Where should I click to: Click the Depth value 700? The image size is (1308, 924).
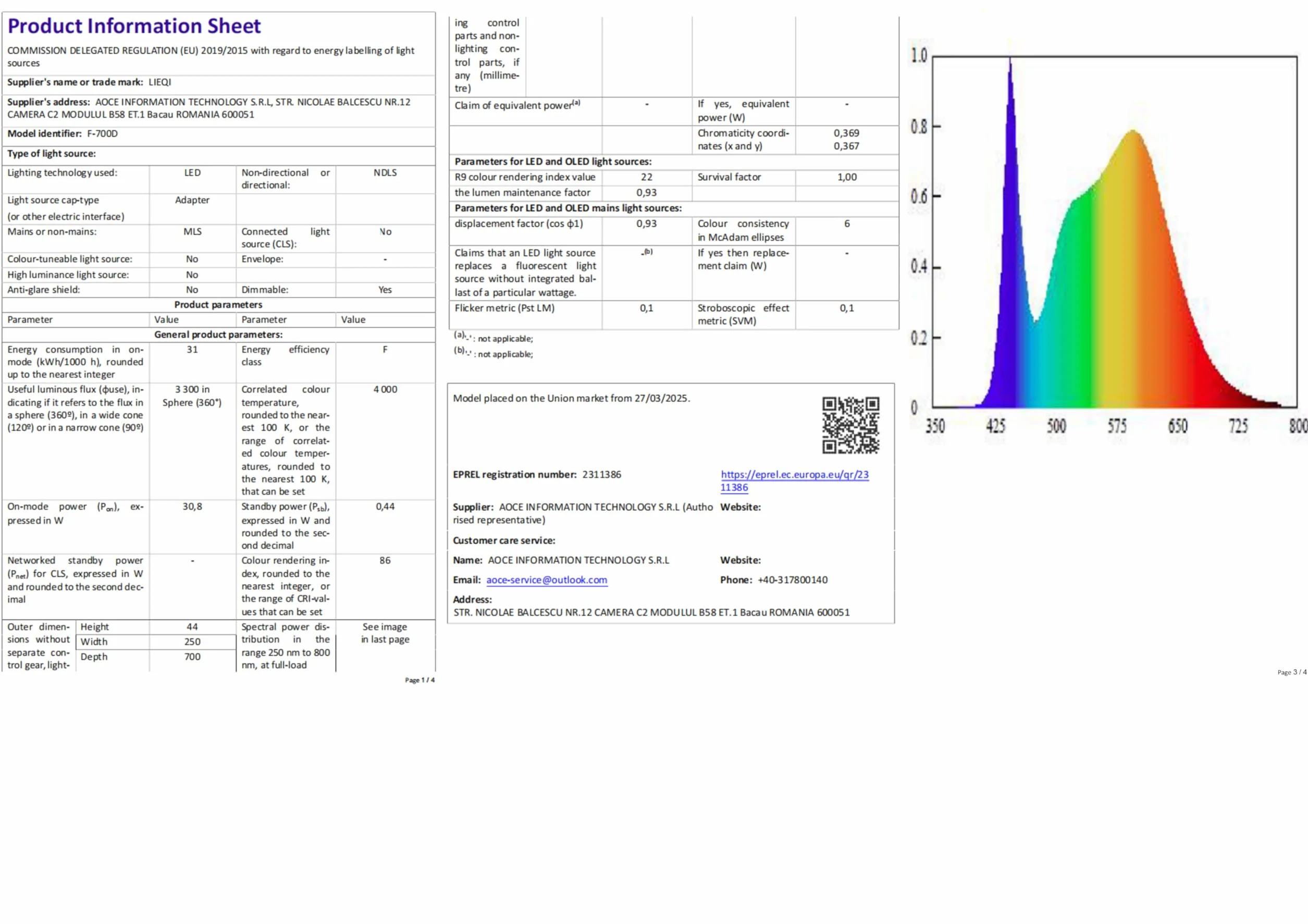point(192,656)
